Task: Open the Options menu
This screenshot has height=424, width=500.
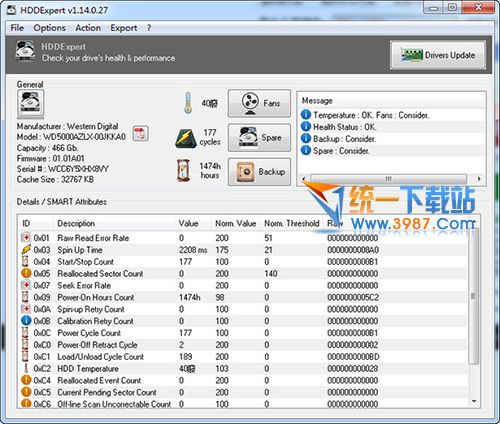Action: pyautogui.click(x=49, y=28)
